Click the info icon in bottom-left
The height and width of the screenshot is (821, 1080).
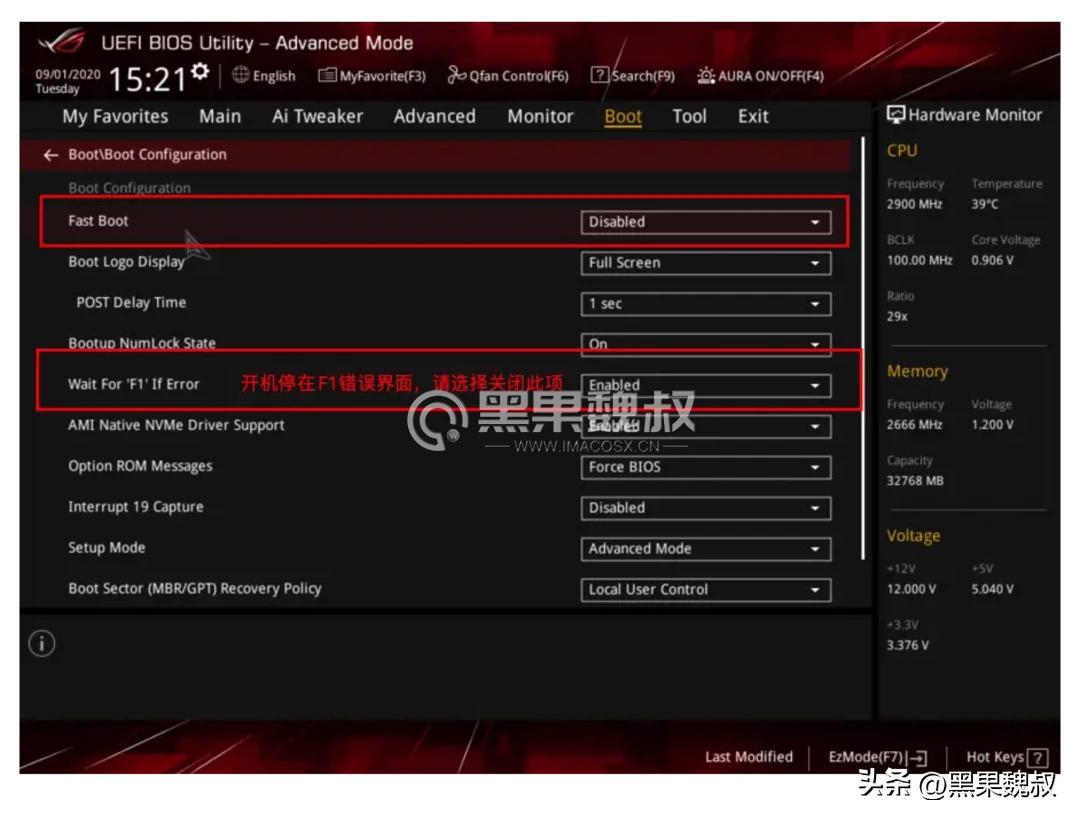[x=41, y=645]
